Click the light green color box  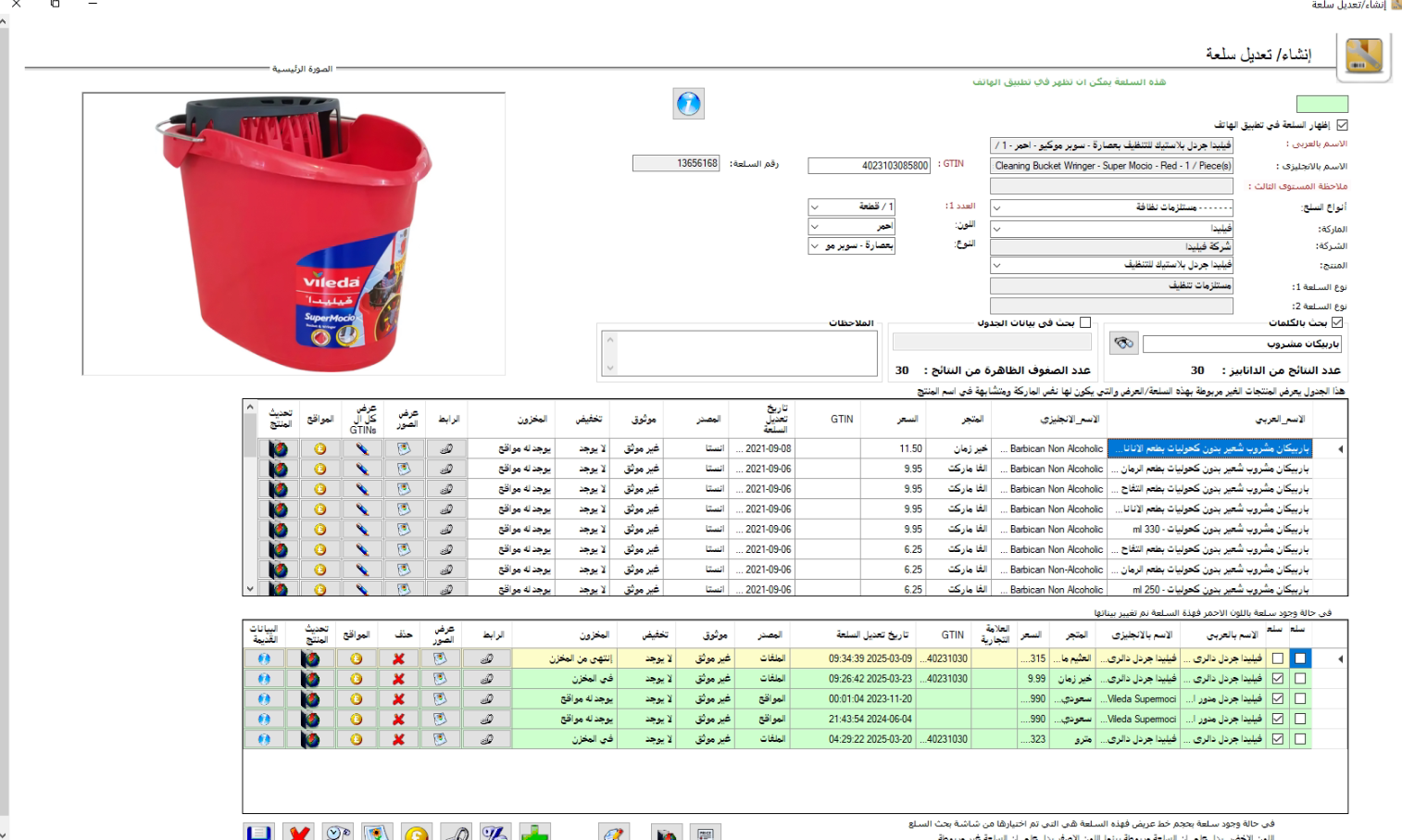coord(1321,104)
